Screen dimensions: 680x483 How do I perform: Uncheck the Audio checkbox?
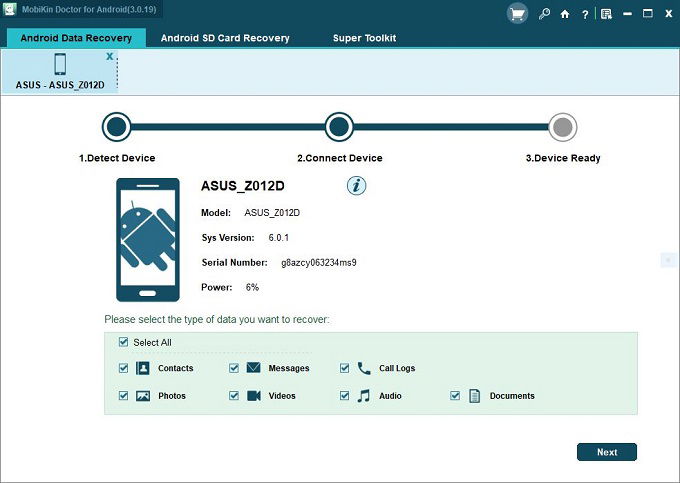point(344,395)
